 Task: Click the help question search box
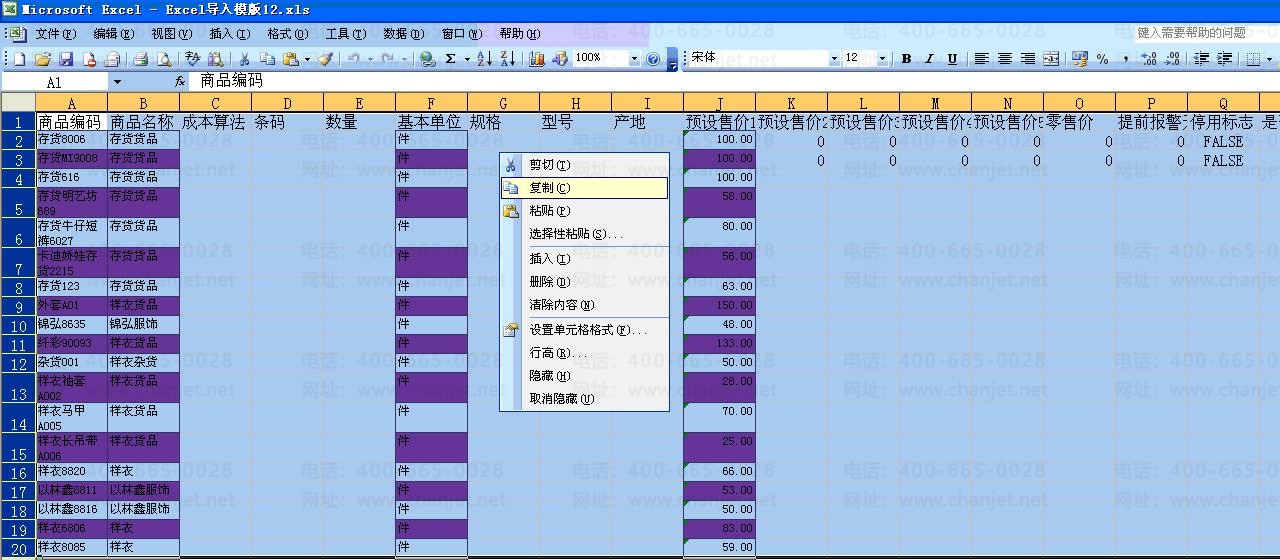tap(1191, 33)
